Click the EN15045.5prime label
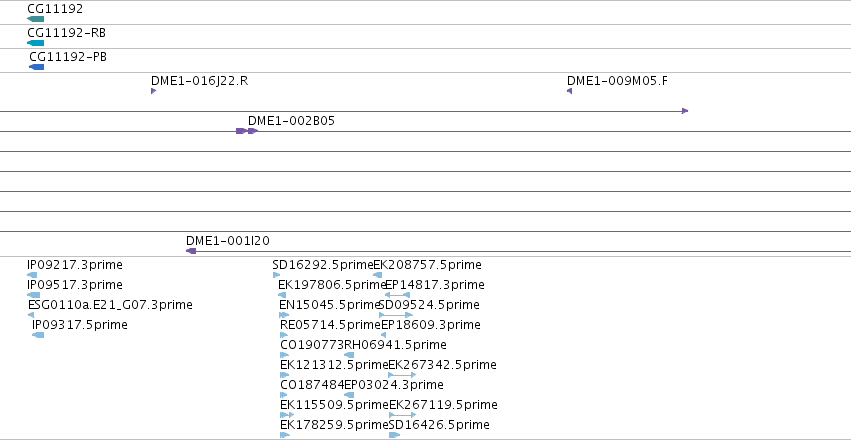The width and height of the screenshot is (851, 440). click(x=329, y=305)
